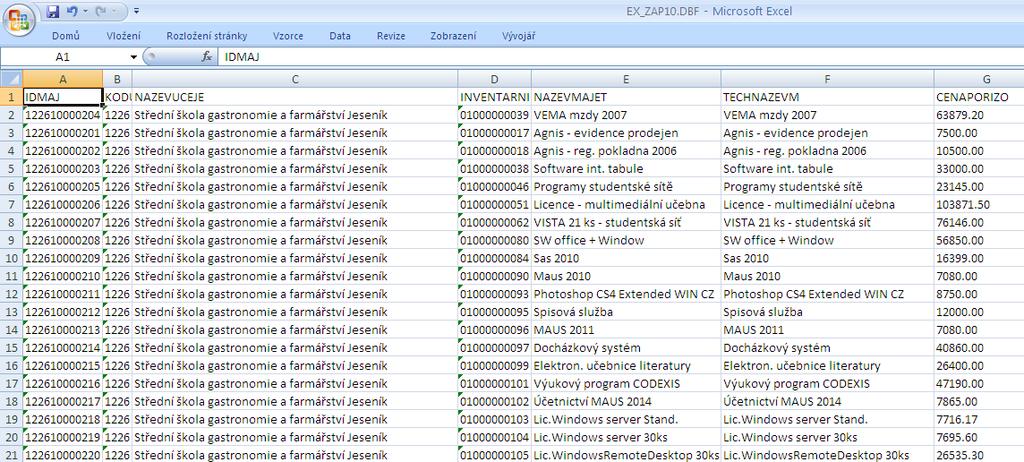Select row 7 header
1024x462 pixels.
(x=11, y=205)
